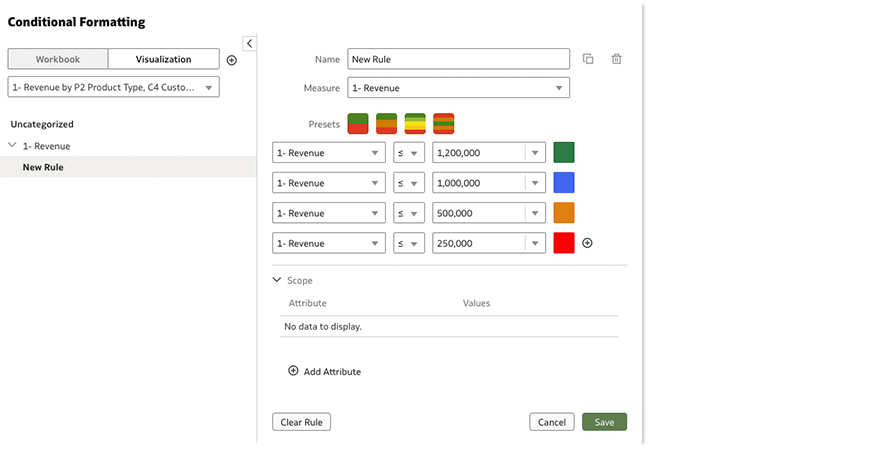Viewport: 888px width, 450px height.
Task: Select the first two-color preset
Action: [358, 124]
